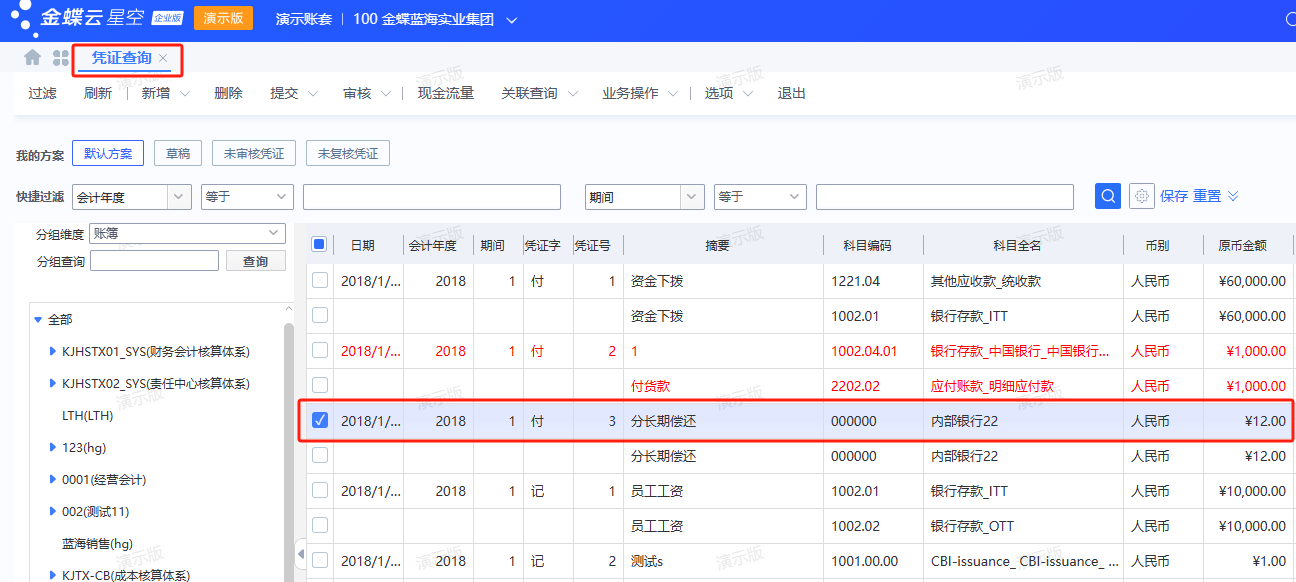Check the 员工工资 voucher row checkbox
This screenshot has width=1296, height=582.
click(320, 490)
